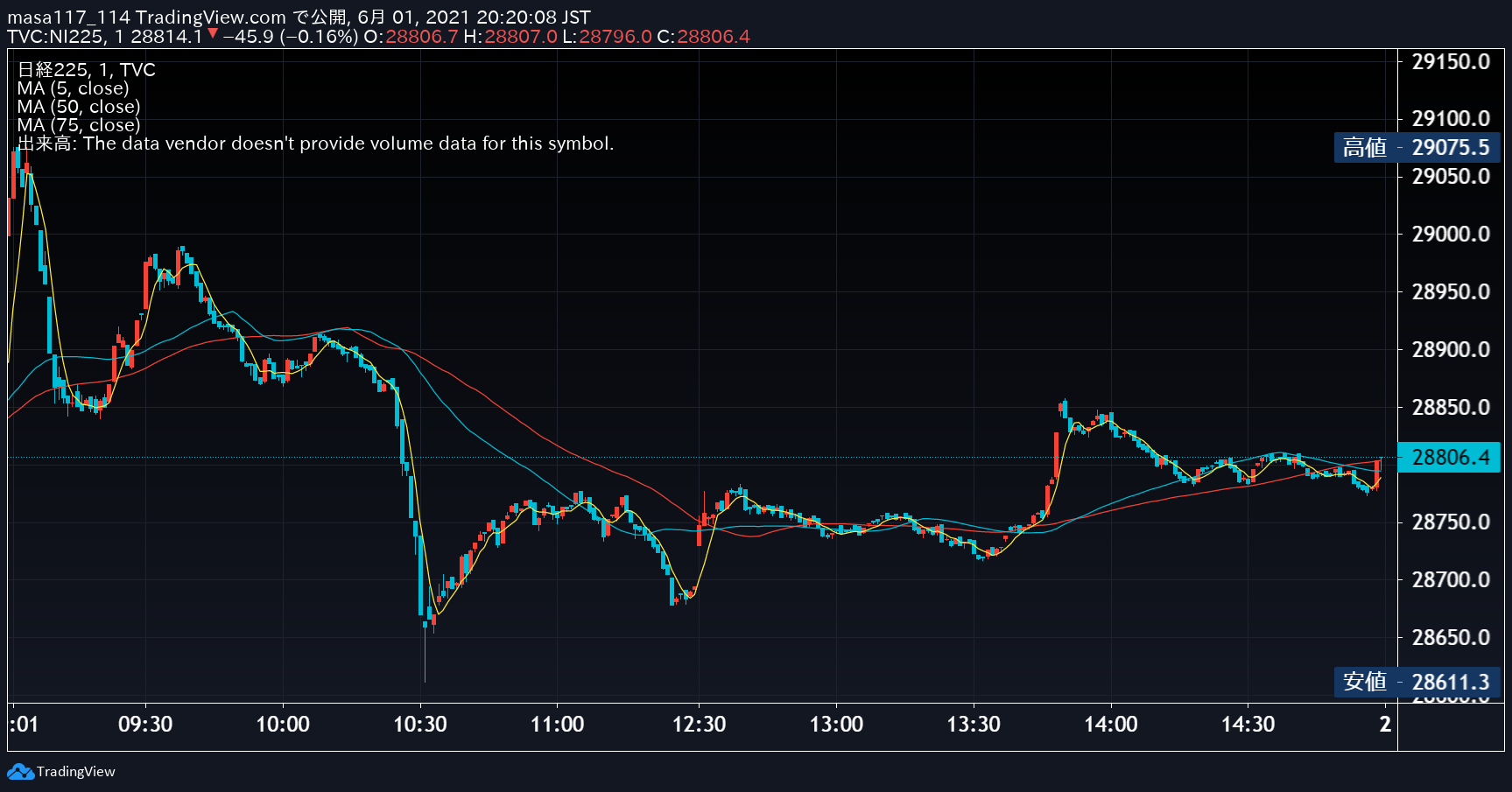Click the 14:00 time axis label

(x=1111, y=725)
